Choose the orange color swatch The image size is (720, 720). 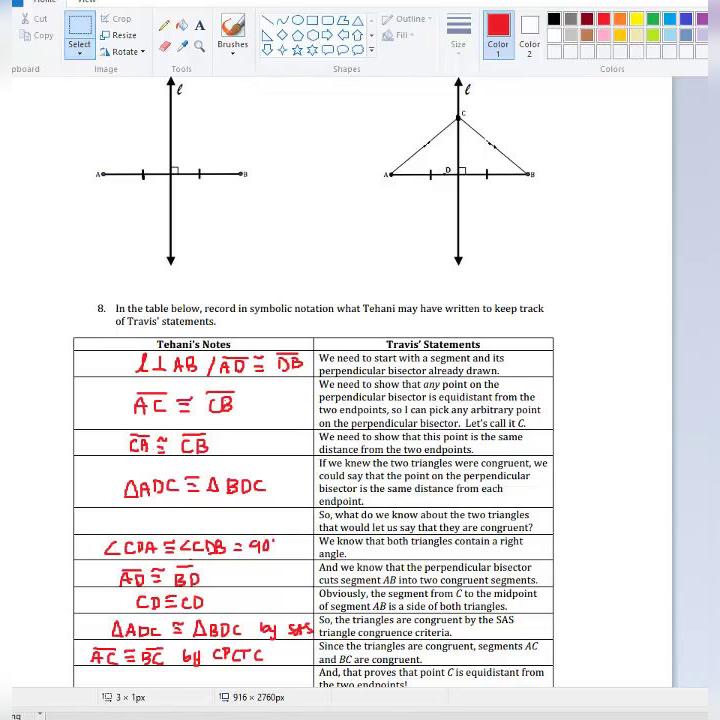coord(620,19)
